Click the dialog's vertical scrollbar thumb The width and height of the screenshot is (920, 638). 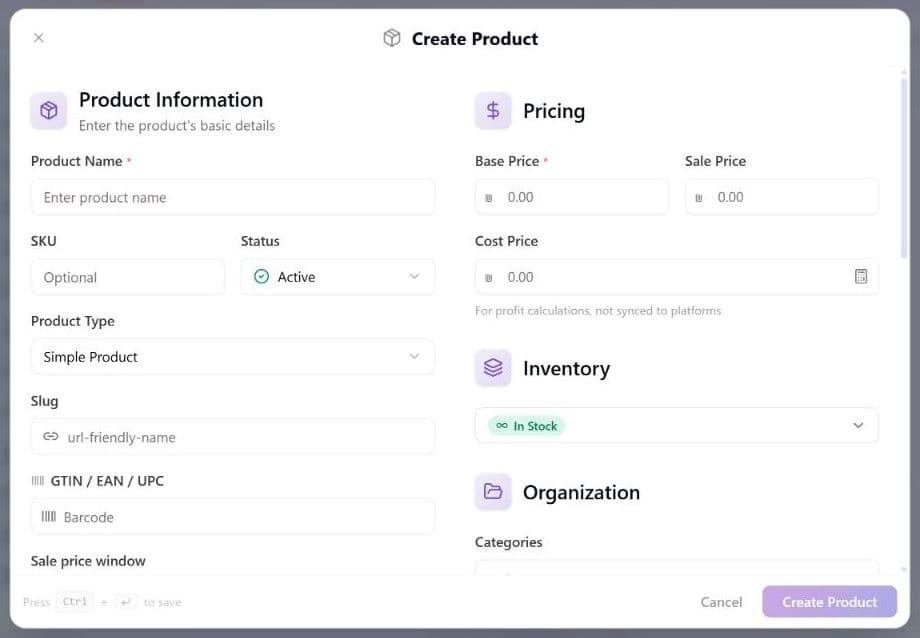[904, 167]
